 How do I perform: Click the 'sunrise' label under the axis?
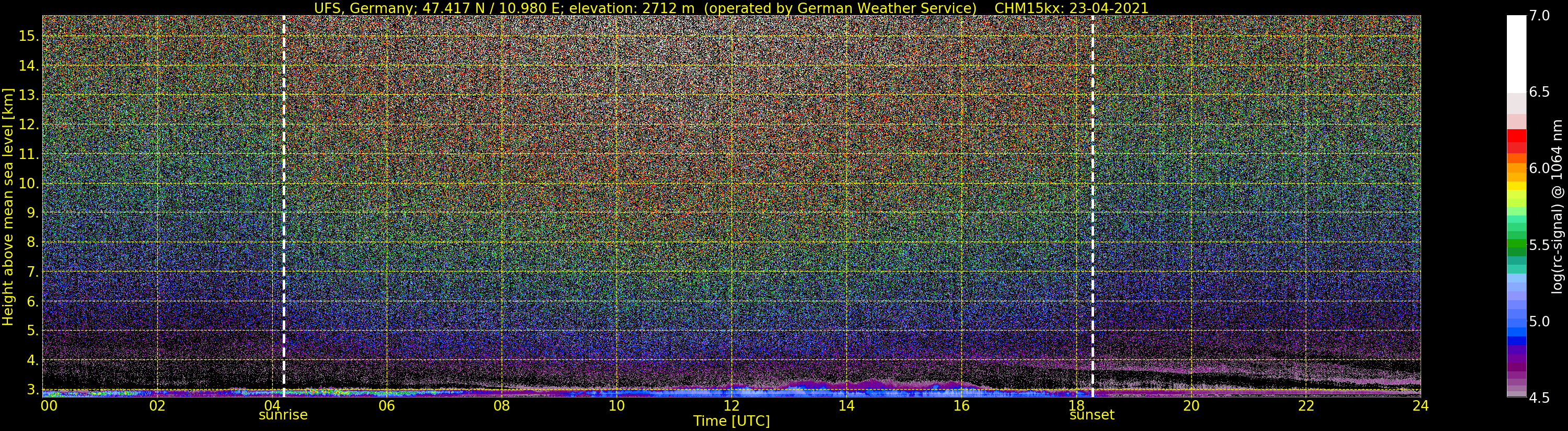pyautogui.click(x=283, y=415)
